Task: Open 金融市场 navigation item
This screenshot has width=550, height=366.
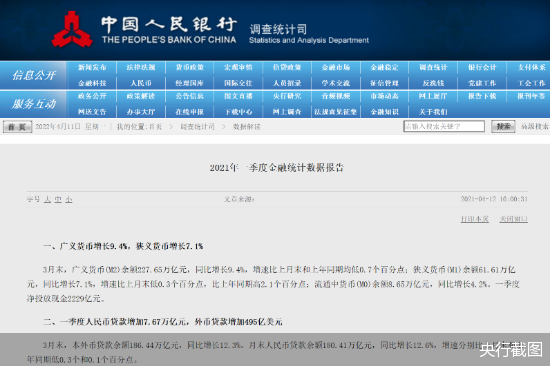Action: [x=336, y=67]
